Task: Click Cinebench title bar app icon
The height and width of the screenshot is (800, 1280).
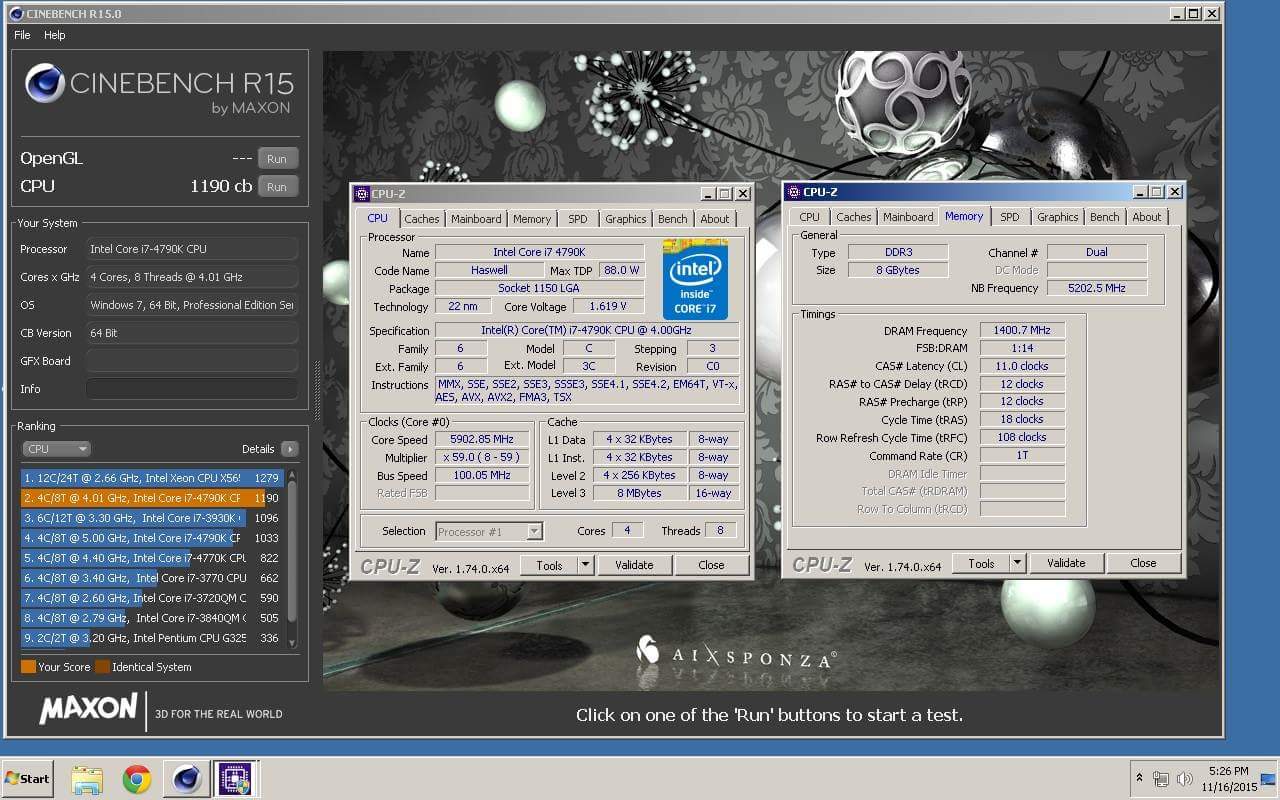Action: click(x=17, y=14)
